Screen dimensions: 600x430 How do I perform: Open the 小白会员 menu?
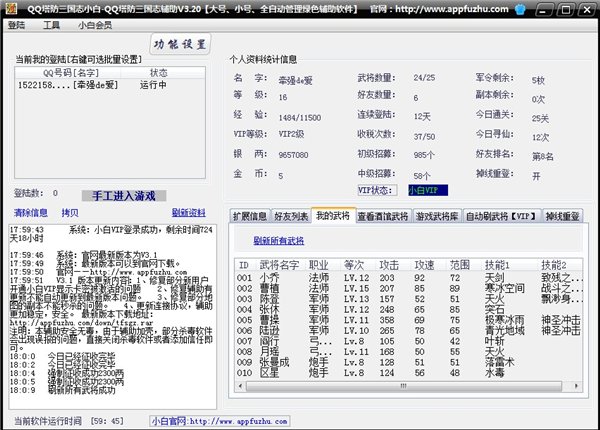[95, 25]
